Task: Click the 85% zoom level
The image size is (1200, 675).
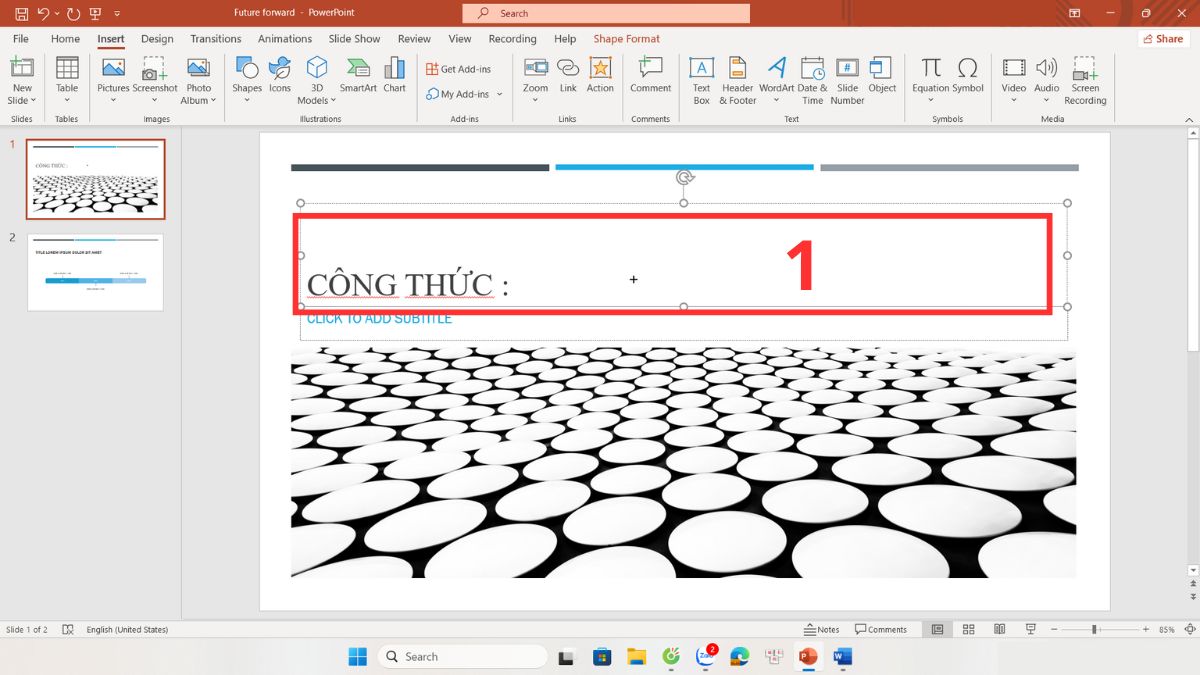Action: click(1167, 629)
